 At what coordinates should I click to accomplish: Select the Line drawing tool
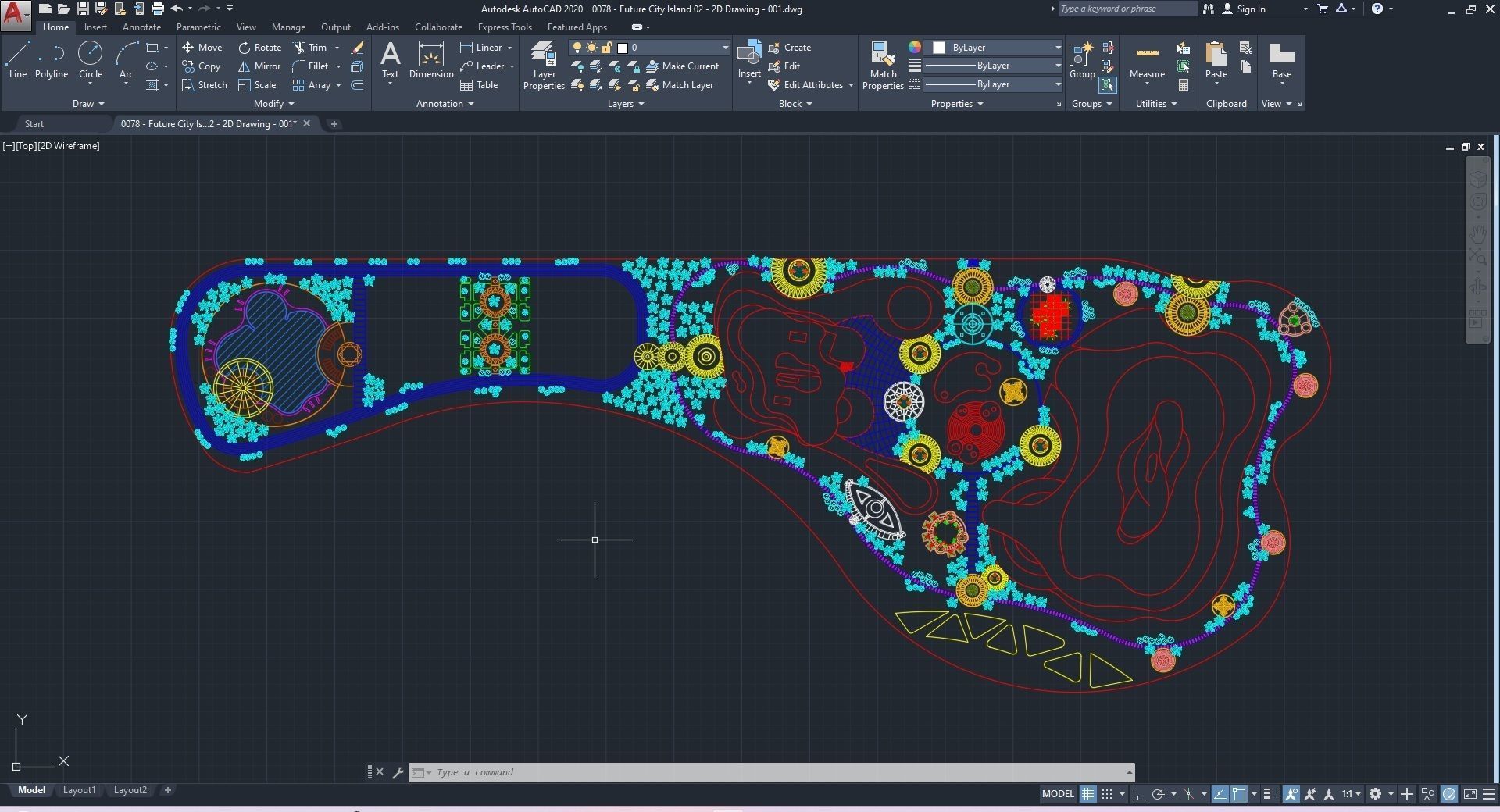pos(17,60)
